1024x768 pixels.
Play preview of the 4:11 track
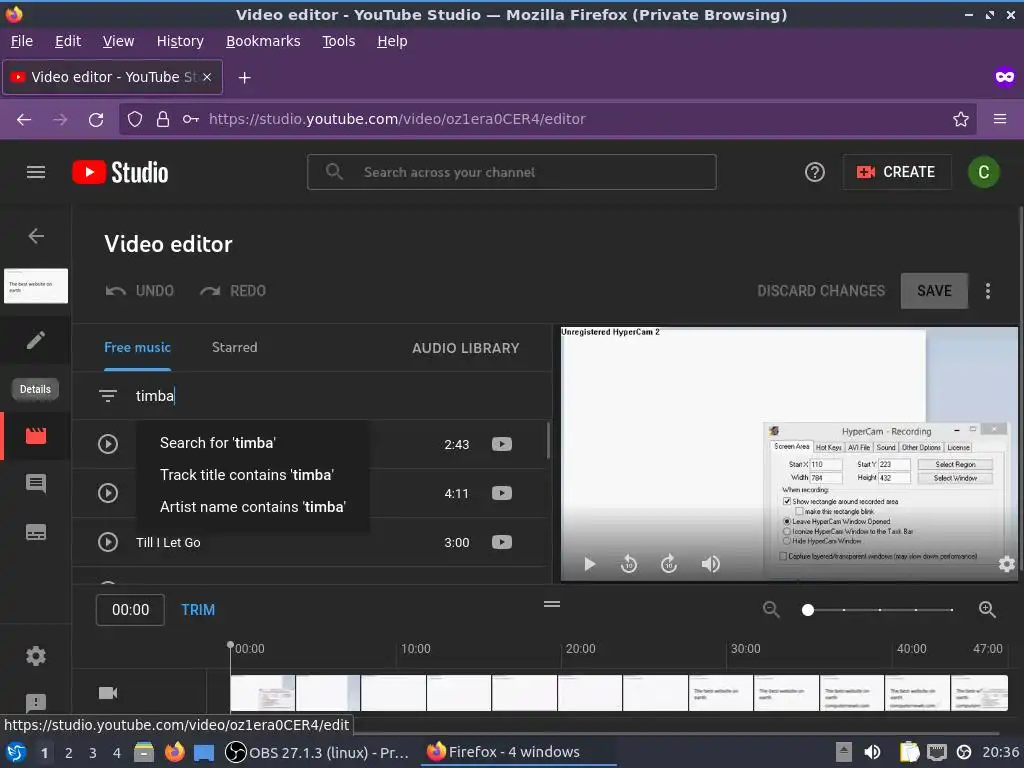point(108,493)
